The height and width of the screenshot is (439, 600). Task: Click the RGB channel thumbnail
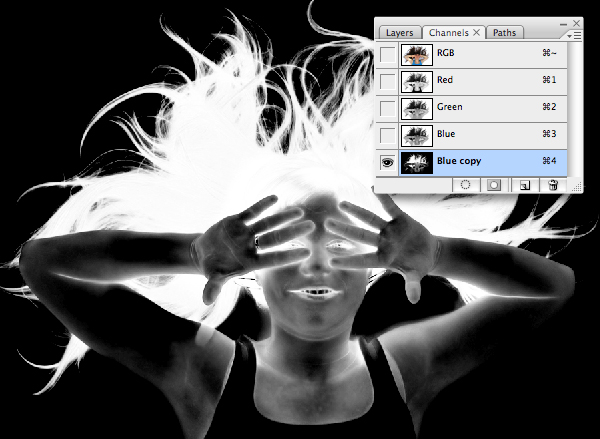(417, 54)
